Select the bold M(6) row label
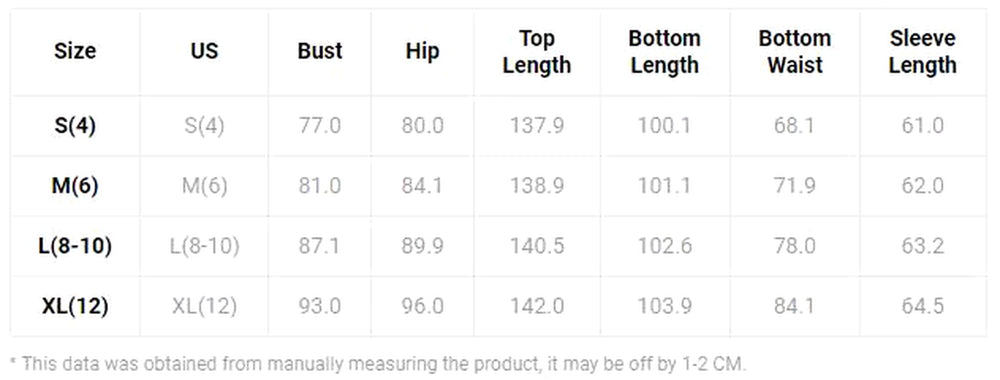The height and width of the screenshot is (380, 1000). (75, 186)
